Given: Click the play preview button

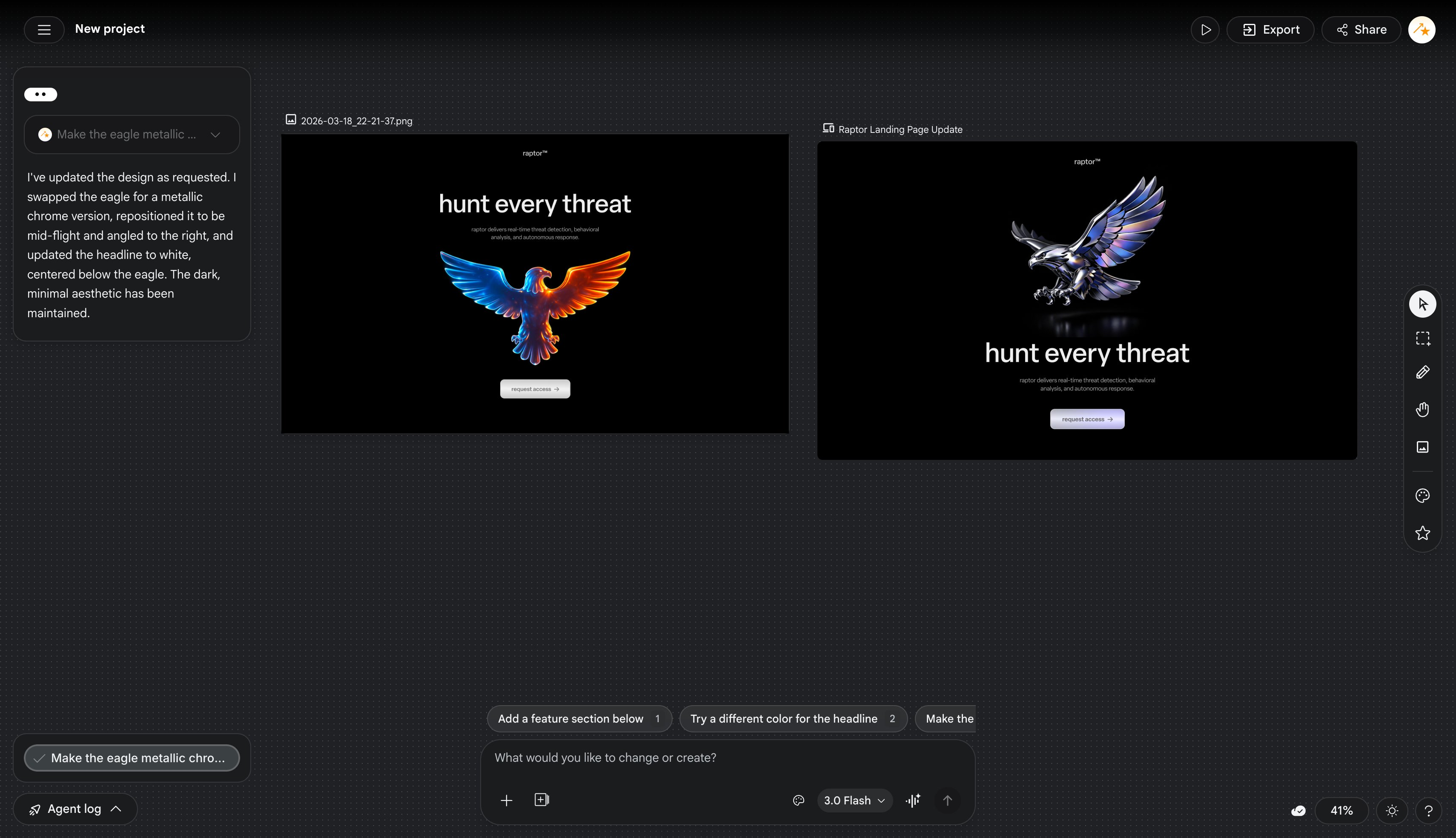Looking at the screenshot, I should pos(1205,30).
